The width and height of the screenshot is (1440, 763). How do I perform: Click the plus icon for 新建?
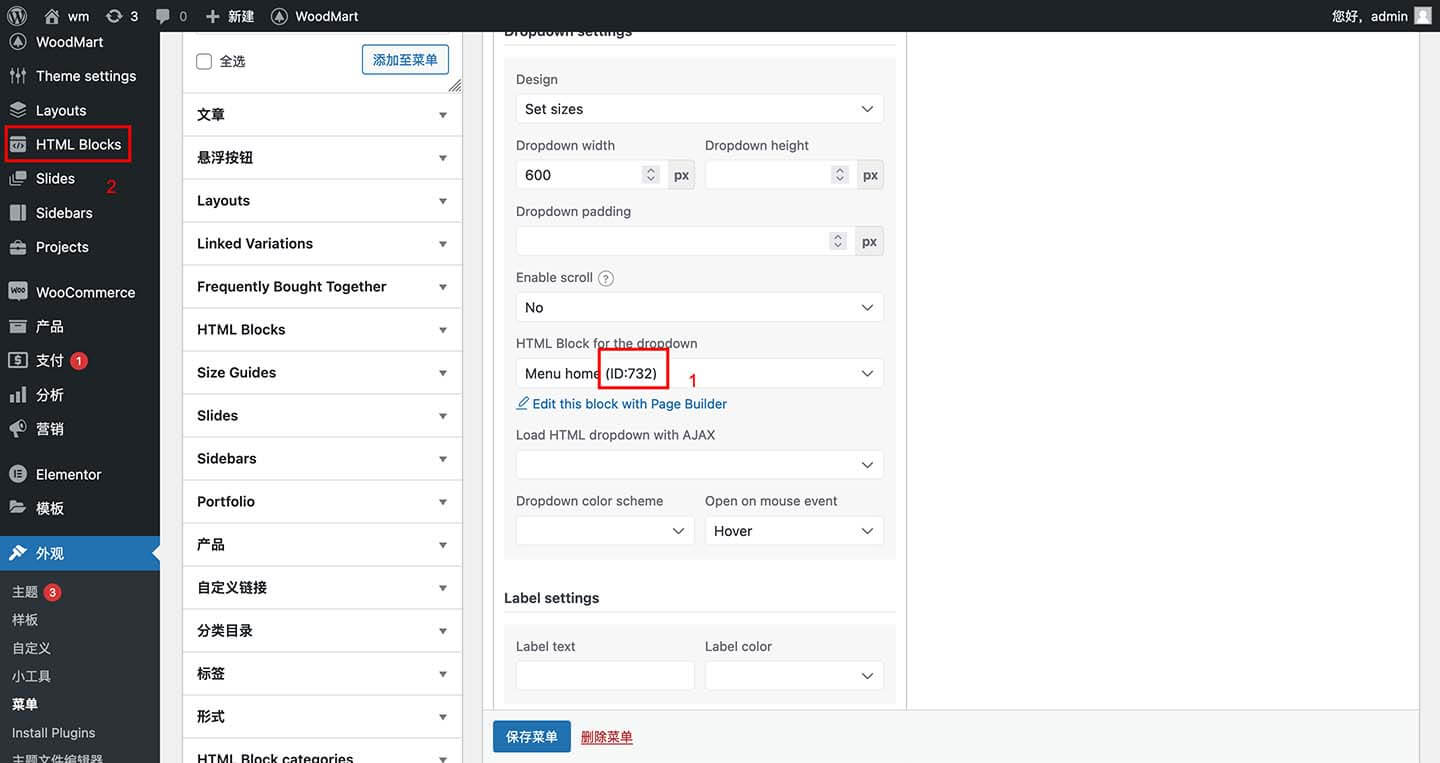click(212, 16)
